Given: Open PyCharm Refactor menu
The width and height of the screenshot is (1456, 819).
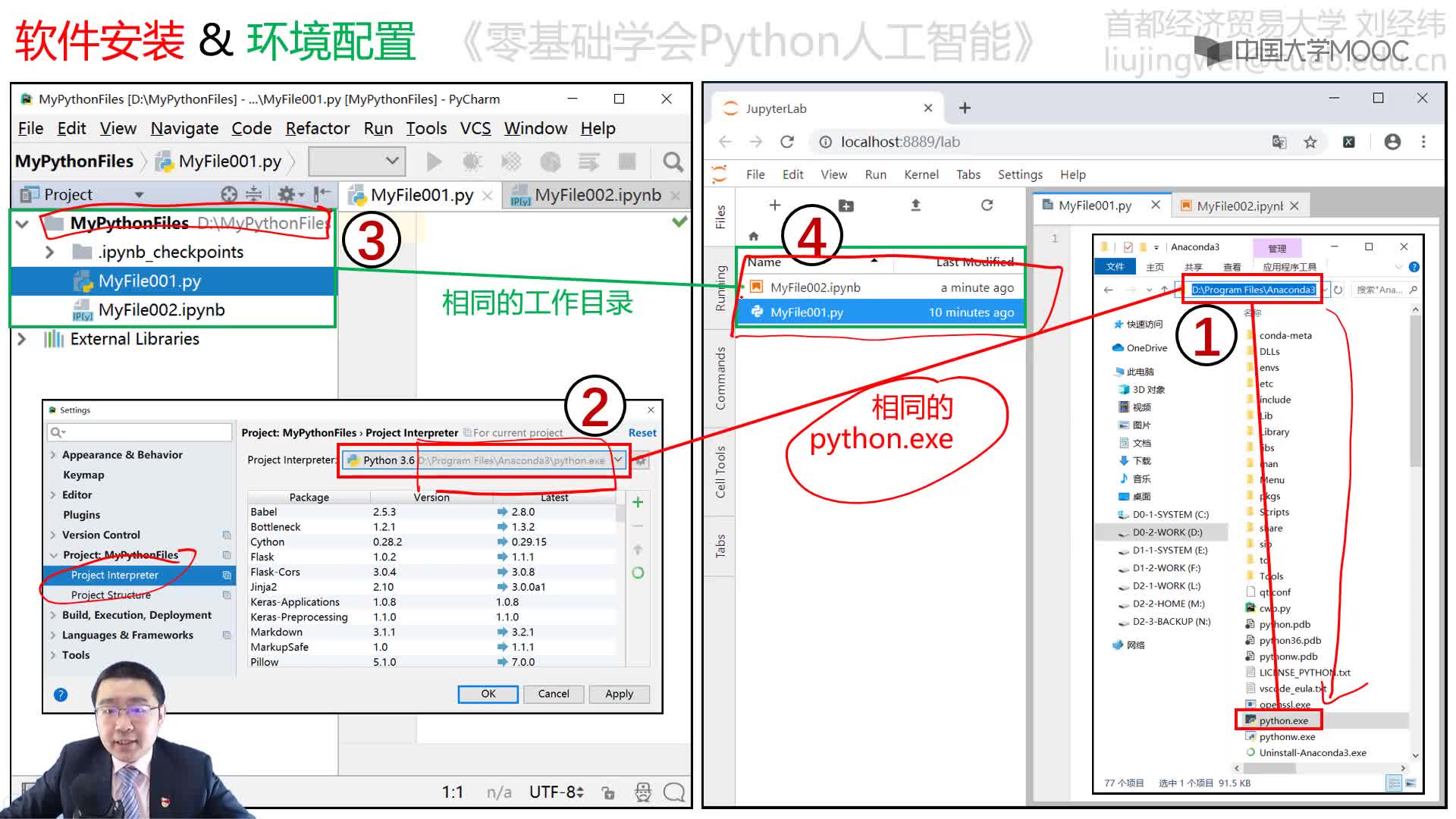Looking at the screenshot, I should click(317, 128).
